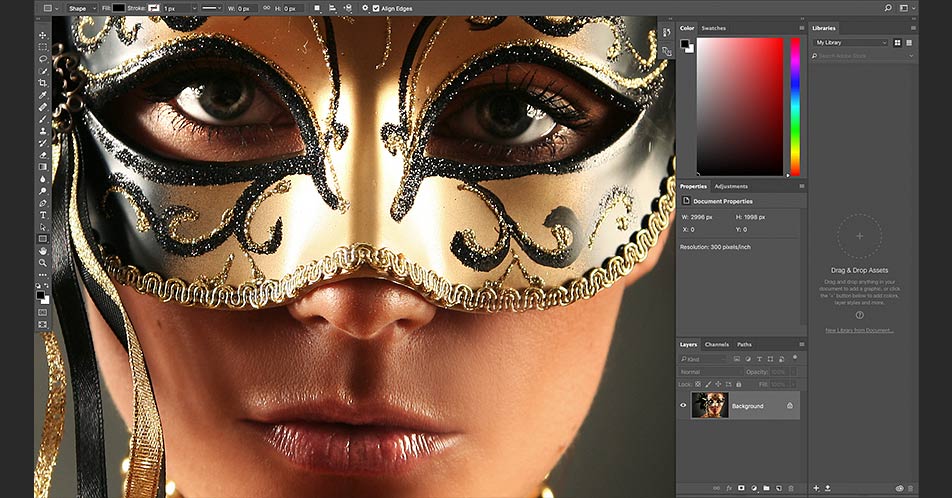Select the Pen tool

[42, 203]
